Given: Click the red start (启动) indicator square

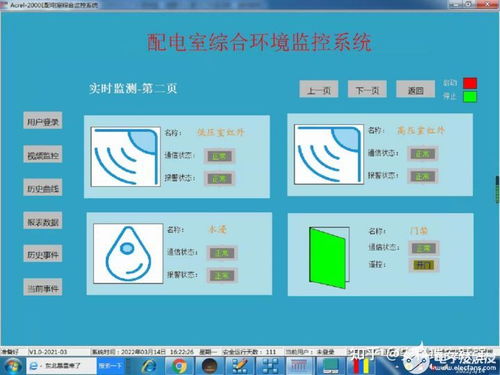Looking at the screenshot, I should click(x=470, y=83).
